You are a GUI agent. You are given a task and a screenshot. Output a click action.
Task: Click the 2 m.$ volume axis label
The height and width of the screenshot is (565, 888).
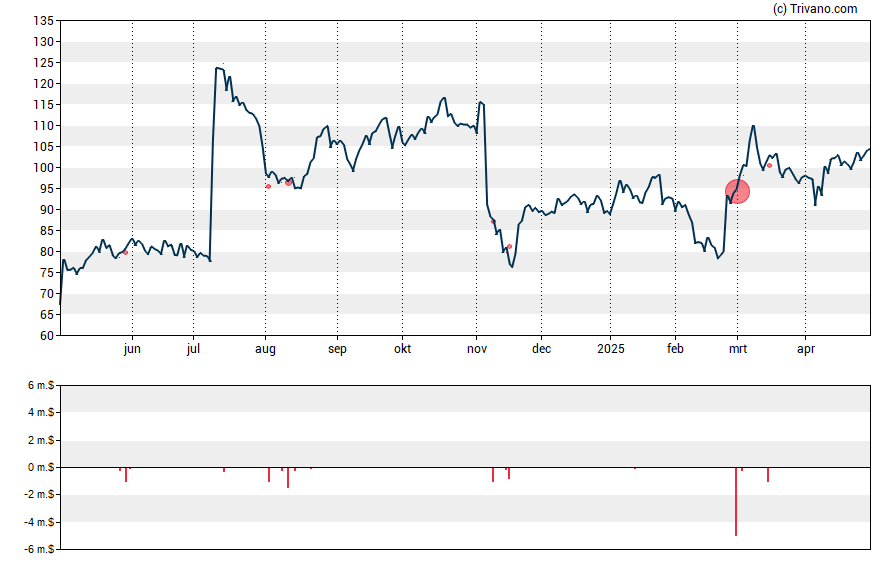point(41,440)
